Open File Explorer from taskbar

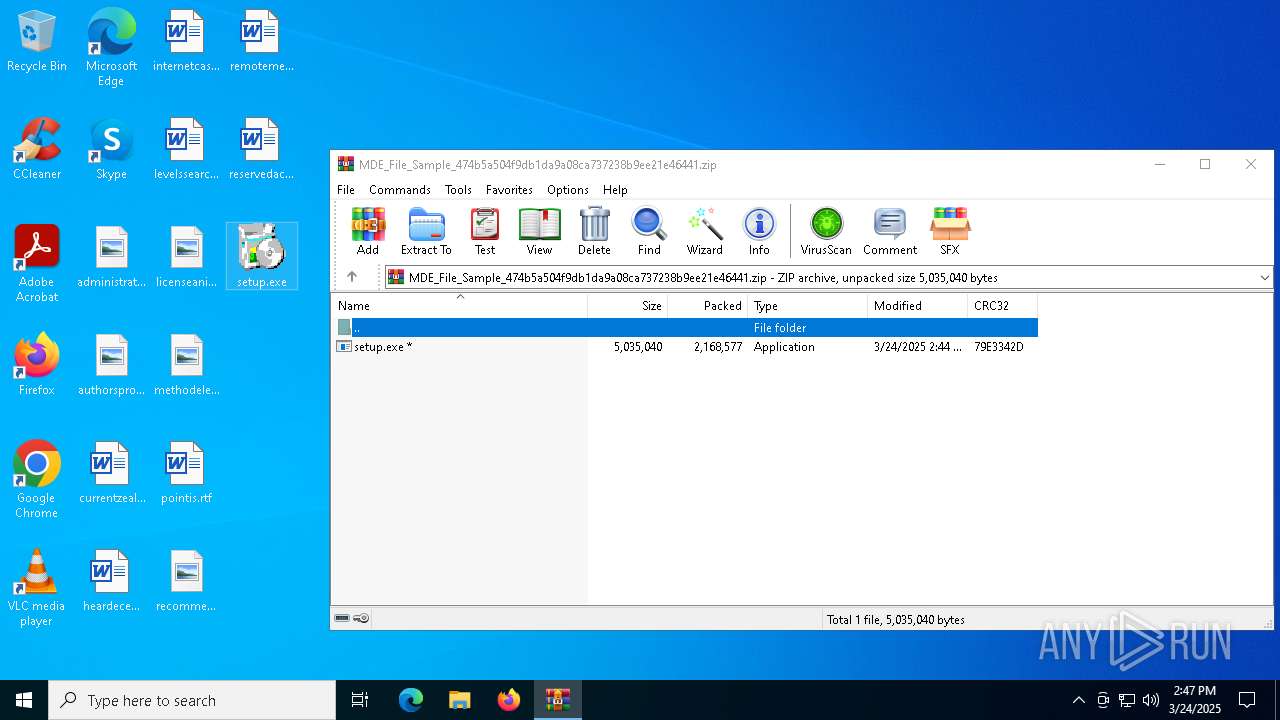[x=459, y=700]
